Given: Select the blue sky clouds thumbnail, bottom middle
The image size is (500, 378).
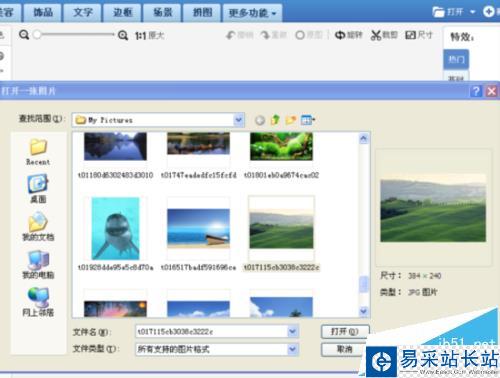Looking at the screenshot, I should [198, 309].
